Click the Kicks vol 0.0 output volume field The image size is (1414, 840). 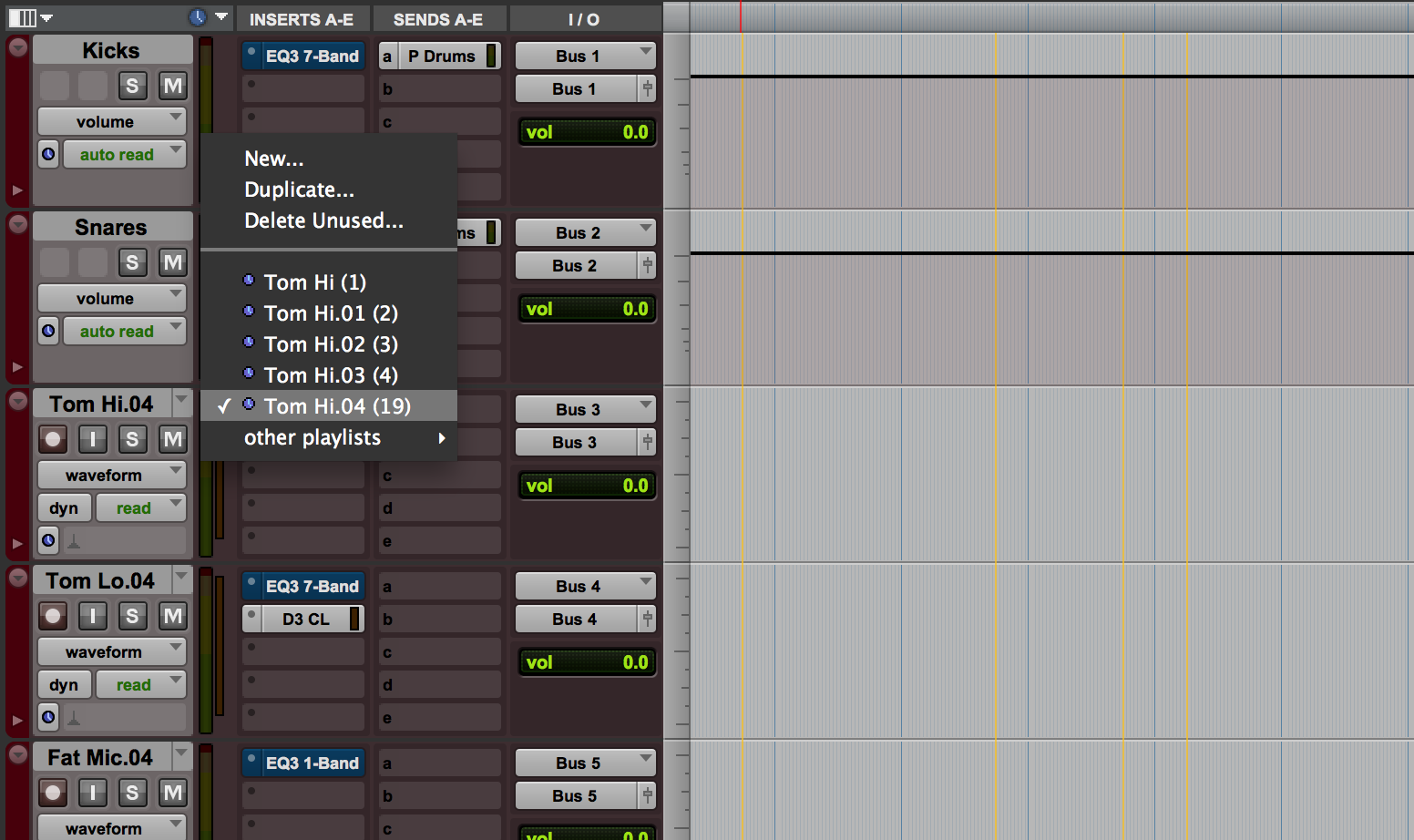[586, 132]
